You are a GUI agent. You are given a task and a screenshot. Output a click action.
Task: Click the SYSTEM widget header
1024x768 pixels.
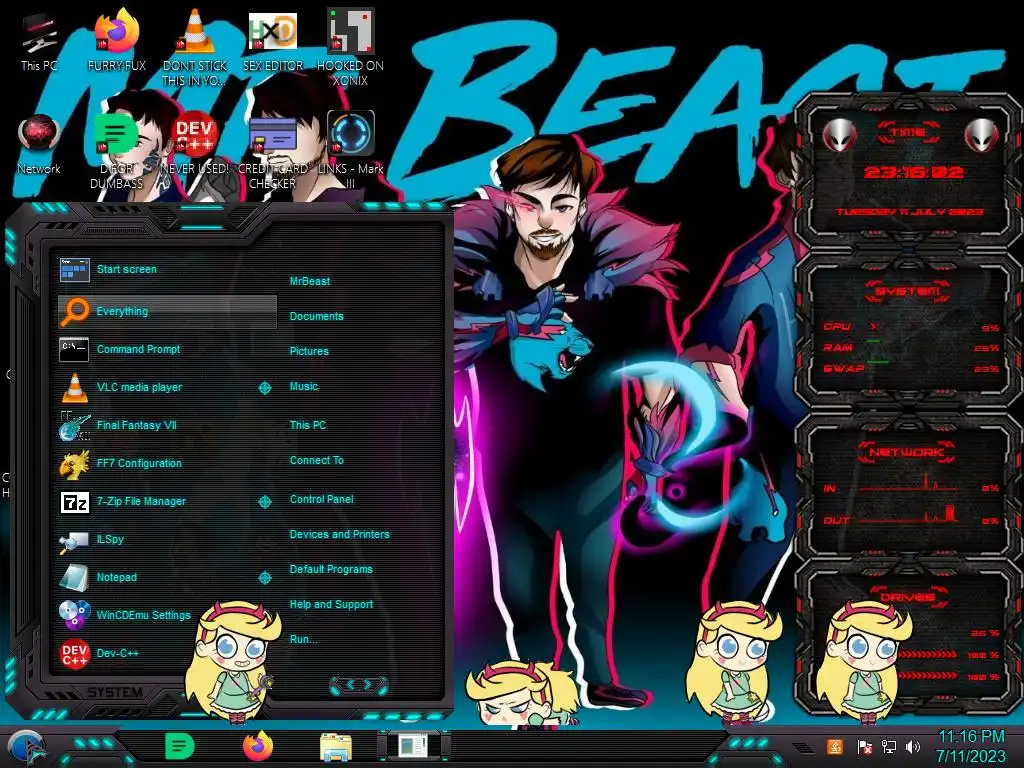point(908,291)
